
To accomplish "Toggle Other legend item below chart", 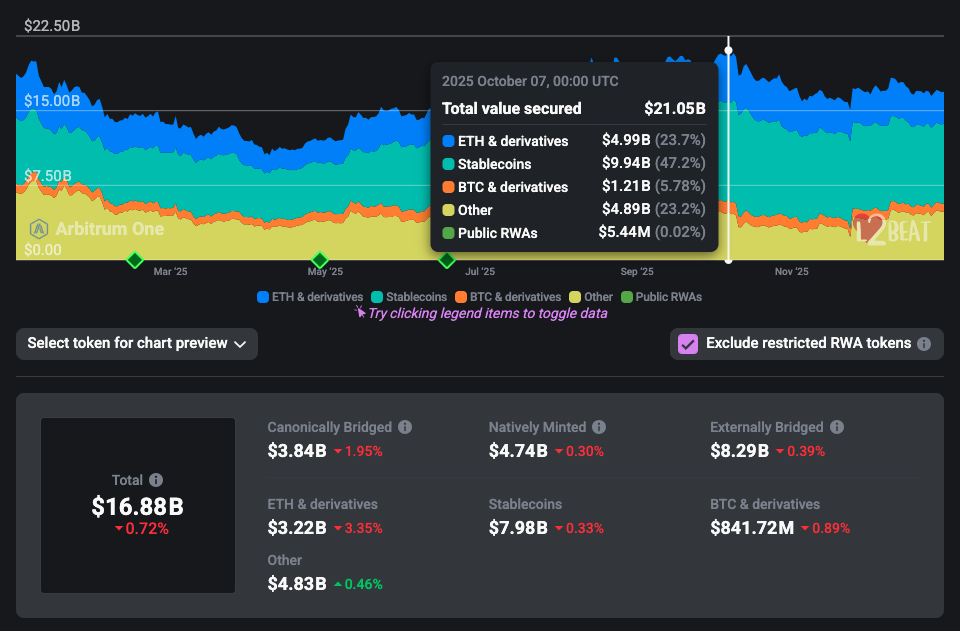I will [591, 297].
